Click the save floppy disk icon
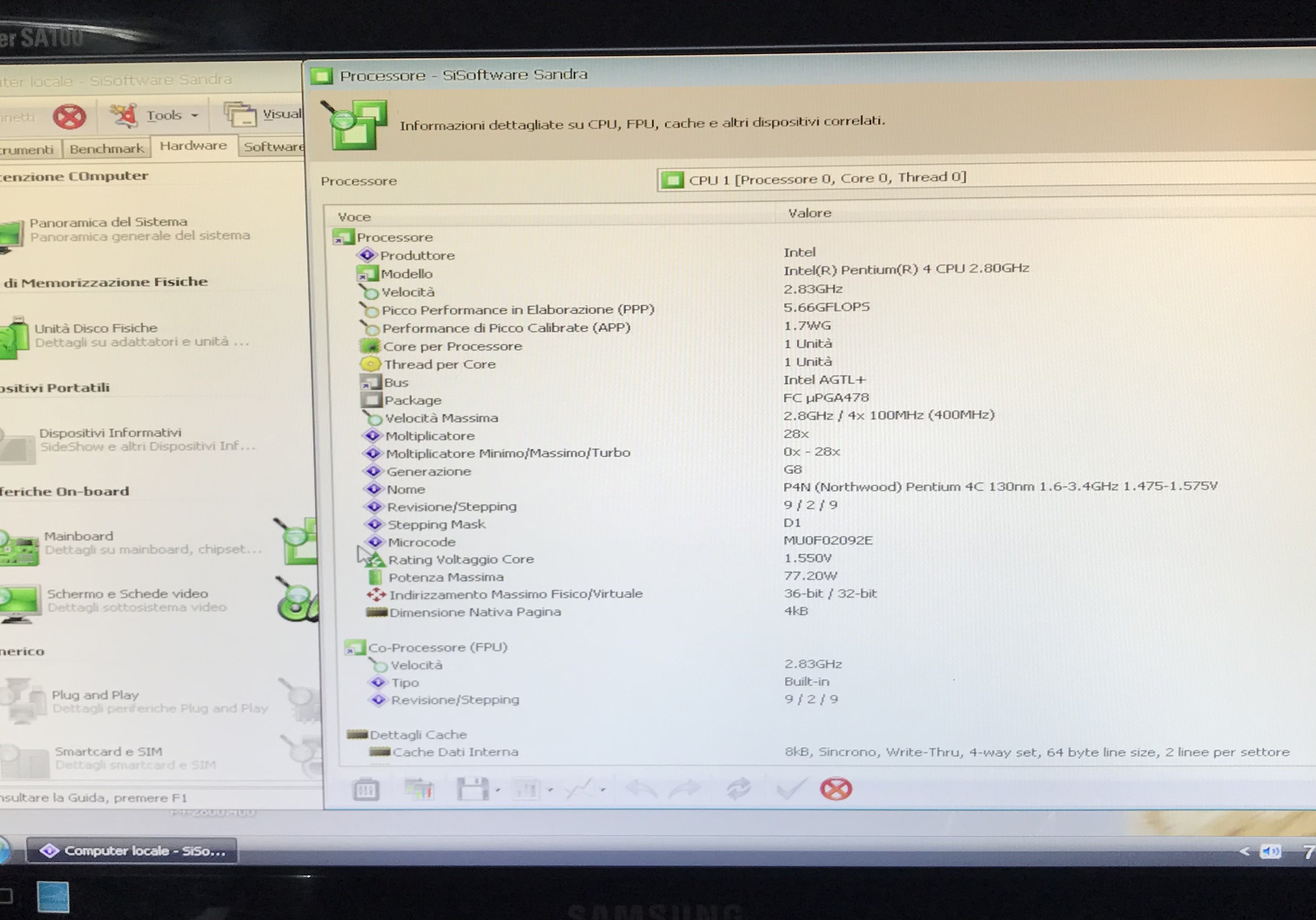This screenshot has width=1316, height=920. click(472, 790)
